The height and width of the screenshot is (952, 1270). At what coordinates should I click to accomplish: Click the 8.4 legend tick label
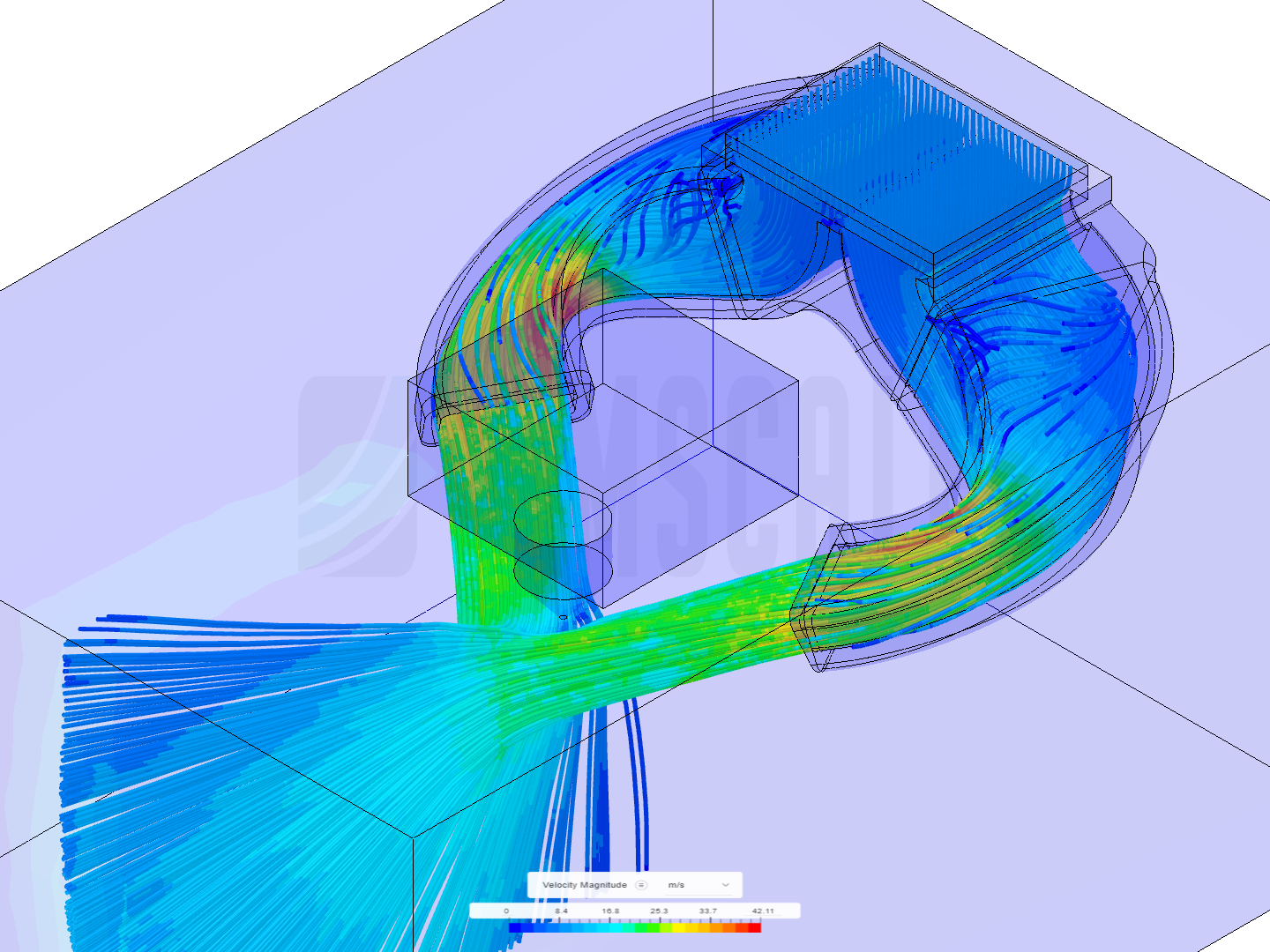[561, 911]
